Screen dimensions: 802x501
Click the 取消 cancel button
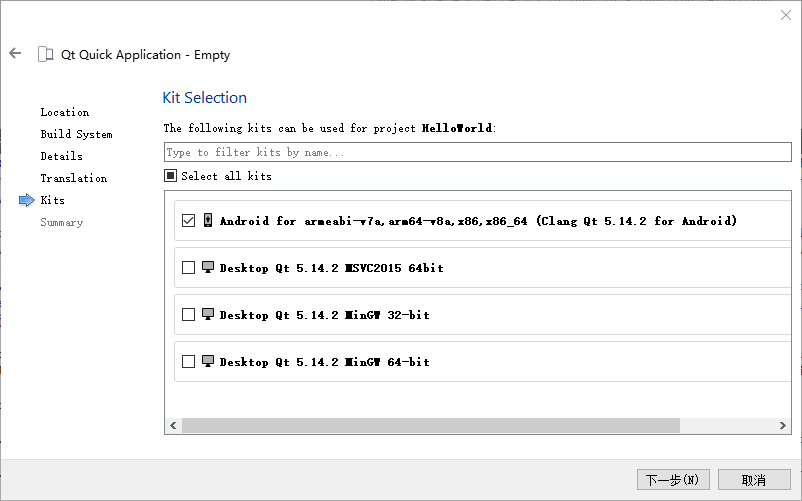coord(754,480)
